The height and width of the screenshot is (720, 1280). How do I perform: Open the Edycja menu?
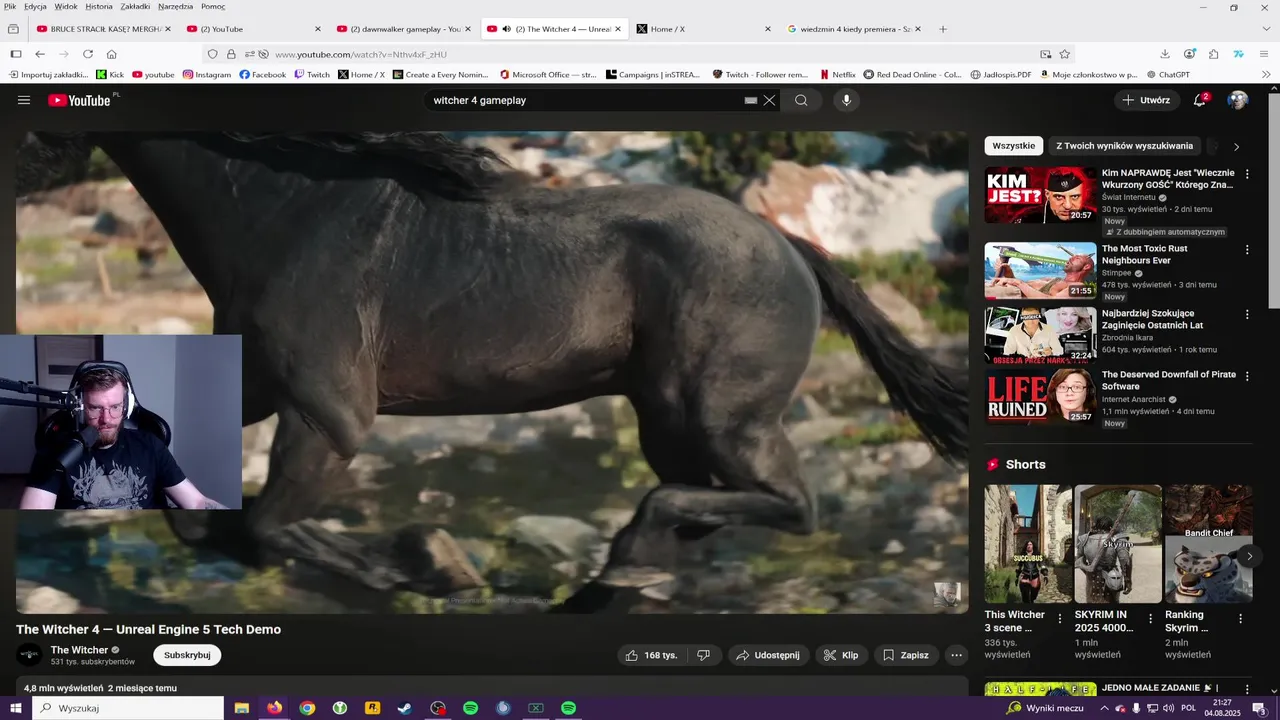35,6
